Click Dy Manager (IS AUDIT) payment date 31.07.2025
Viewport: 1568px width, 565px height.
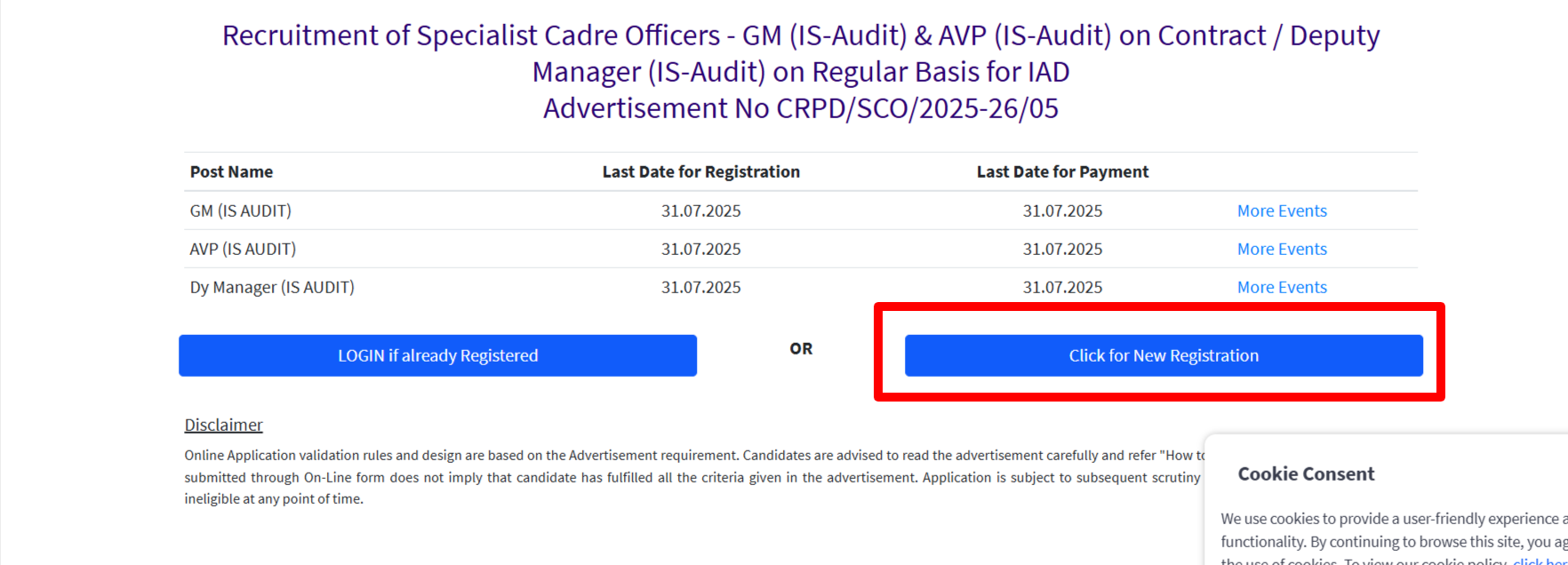1062,287
